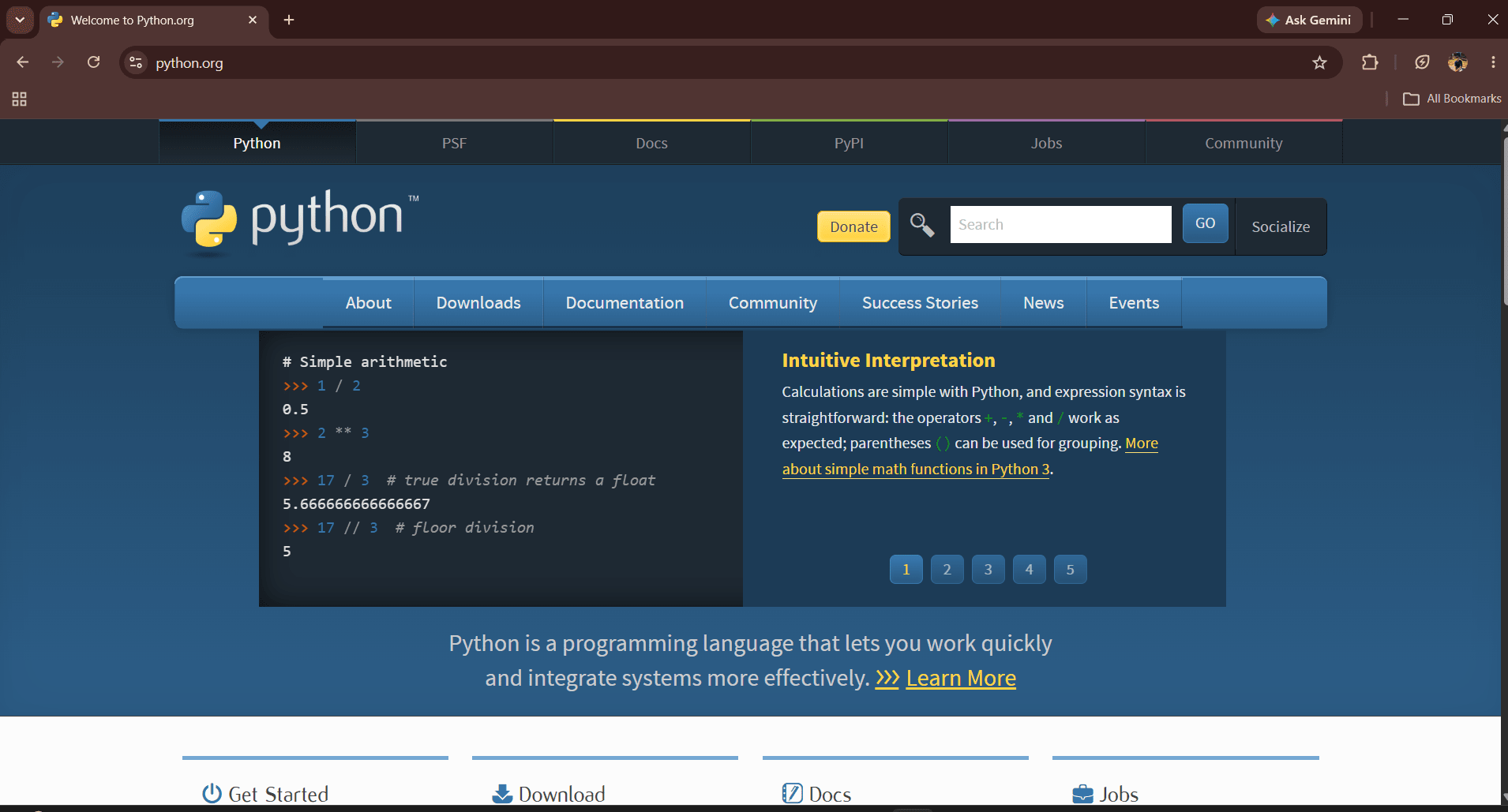Select the PyPI top-level tab

coord(850,143)
